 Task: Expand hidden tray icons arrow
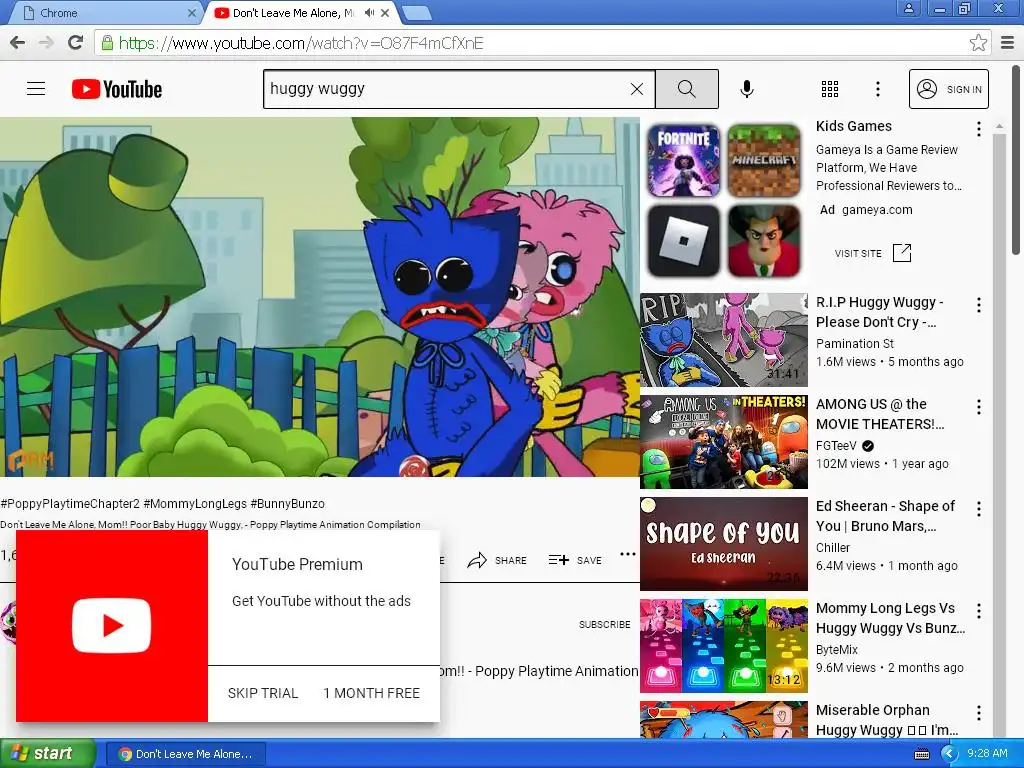point(949,754)
